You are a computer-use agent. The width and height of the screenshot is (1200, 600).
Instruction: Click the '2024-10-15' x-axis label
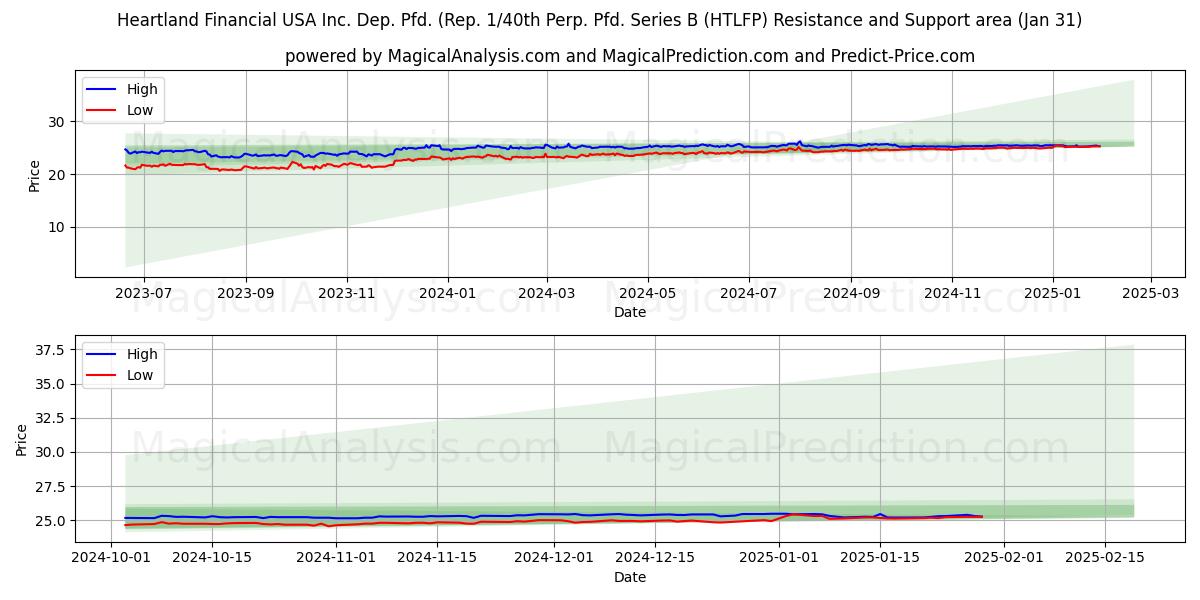(x=212, y=560)
